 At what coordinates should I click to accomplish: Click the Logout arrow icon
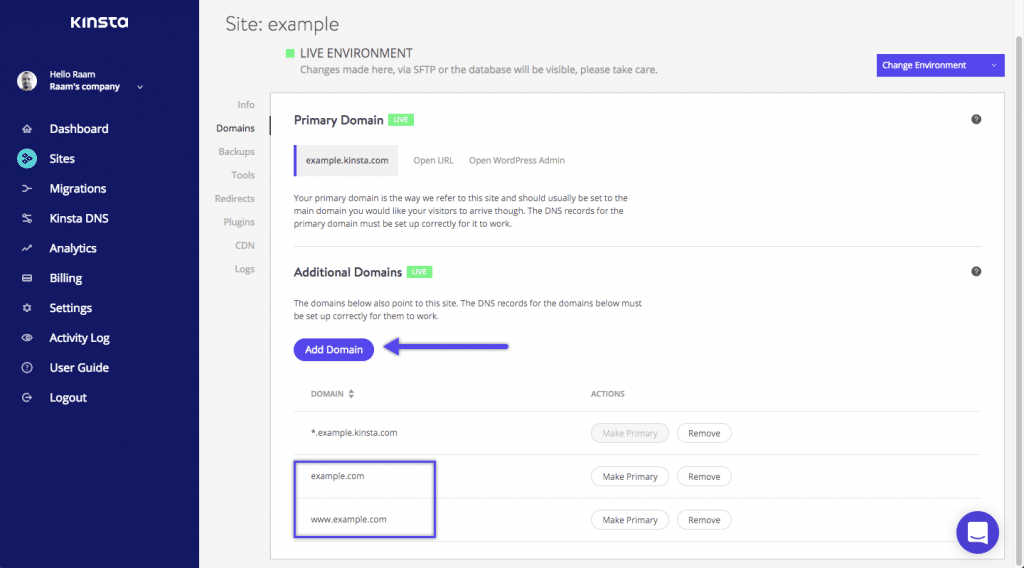(27, 398)
